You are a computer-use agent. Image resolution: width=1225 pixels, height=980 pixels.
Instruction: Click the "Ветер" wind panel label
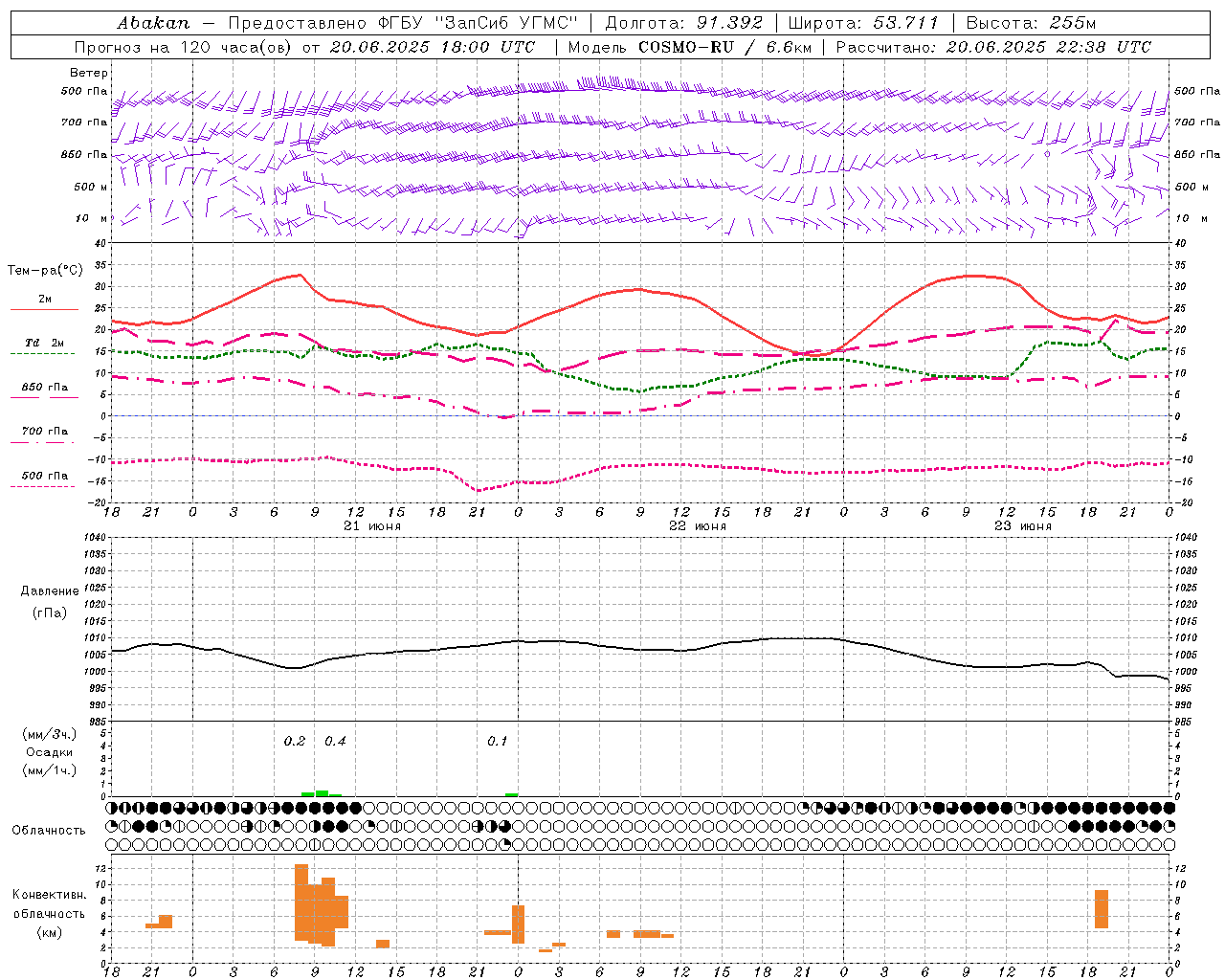pos(88,73)
